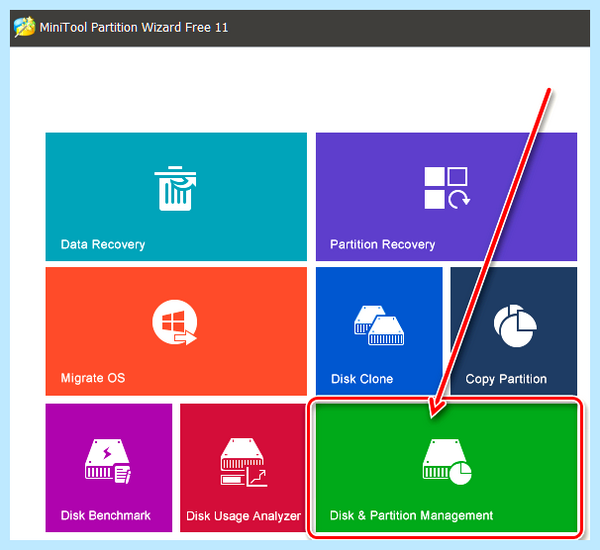Image resolution: width=600 pixels, height=550 pixels.
Task: Click the two-drives Disk Clone icon
Action: (x=379, y=325)
